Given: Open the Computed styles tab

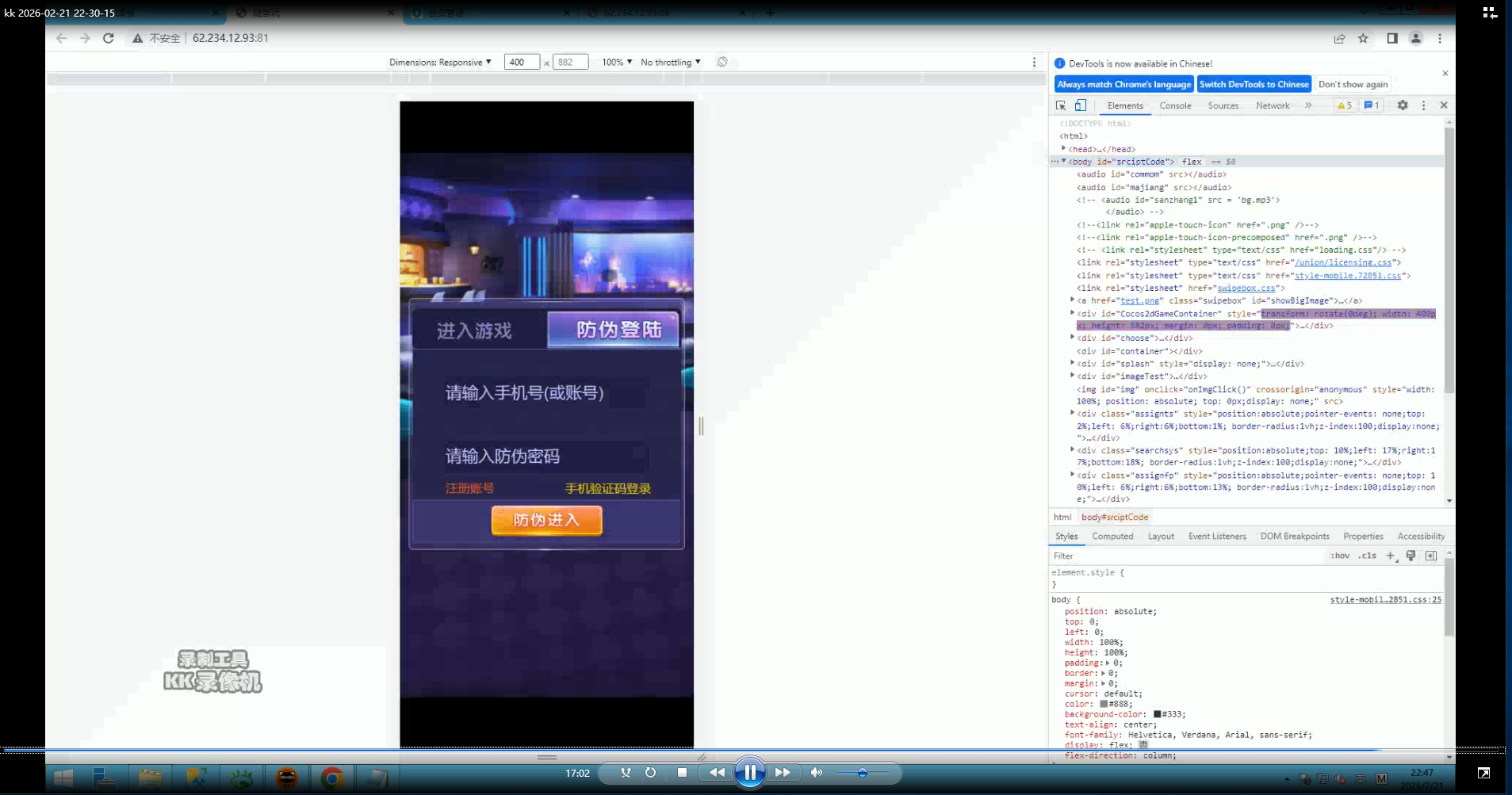Looking at the screenshot, I should point(1112,537).
